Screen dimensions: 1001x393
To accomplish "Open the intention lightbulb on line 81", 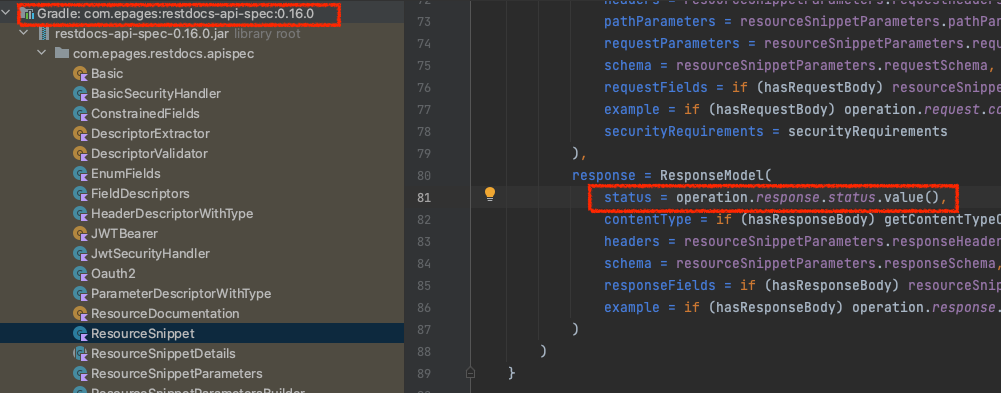I will [490, 194].
